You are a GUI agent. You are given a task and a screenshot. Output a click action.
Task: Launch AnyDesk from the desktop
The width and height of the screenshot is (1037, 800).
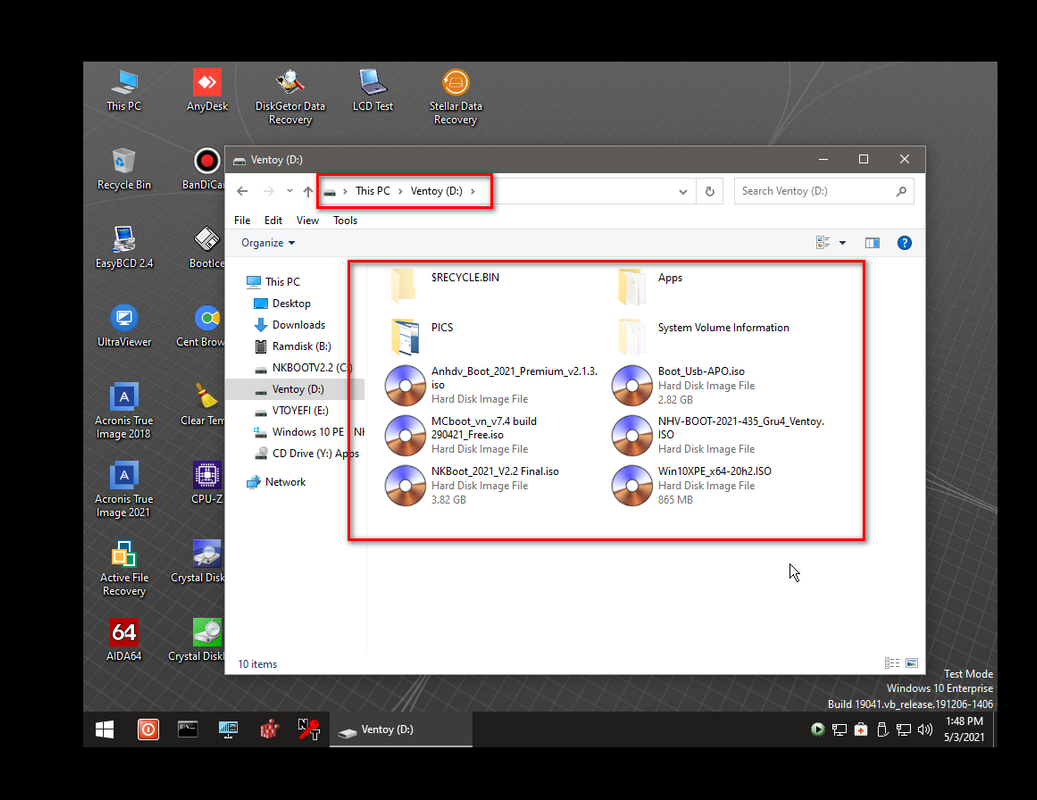[207, 91]
